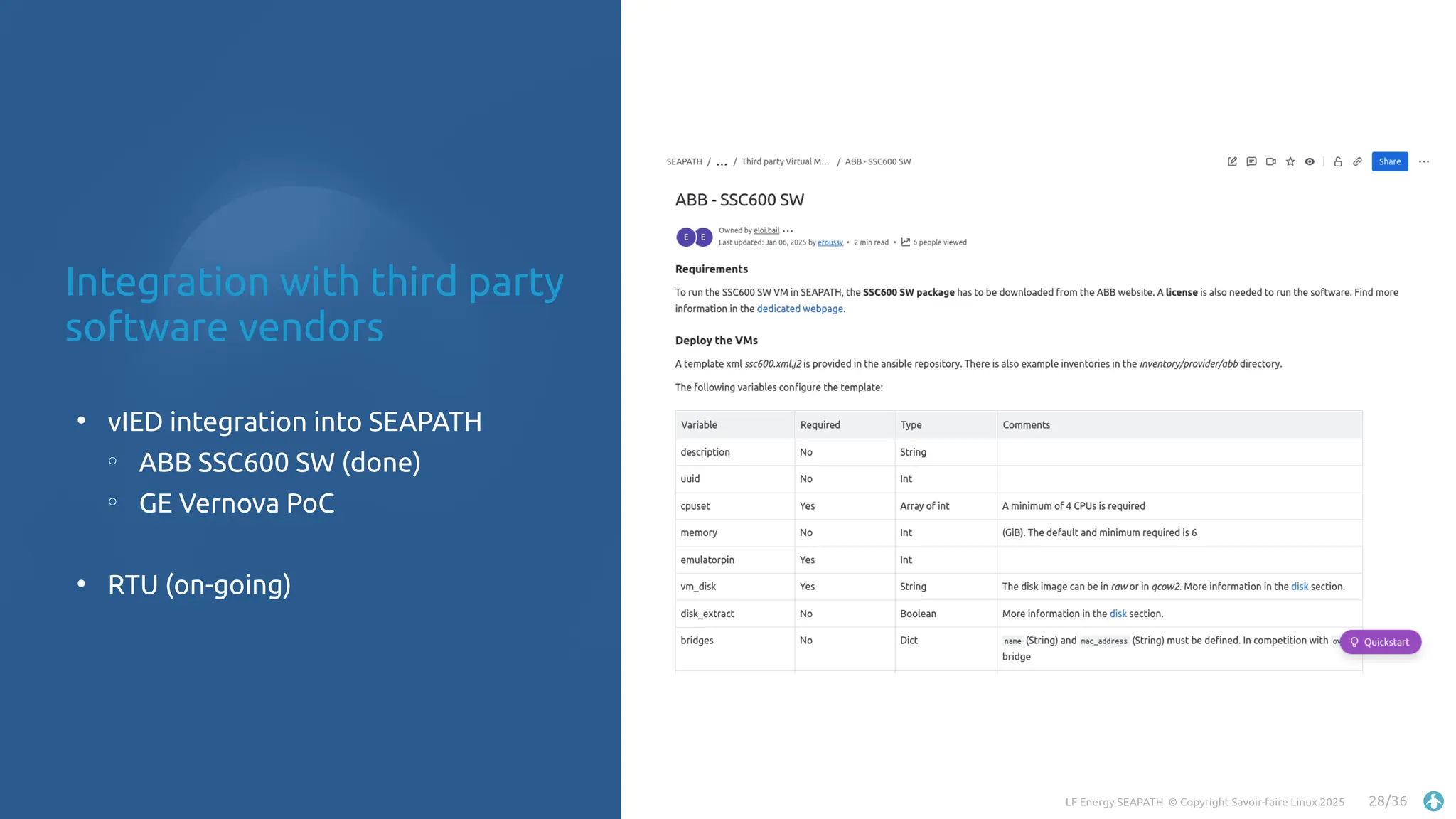
Task: Select the 'emulatorpin' variable cell
Action: (x=734, y=560)
